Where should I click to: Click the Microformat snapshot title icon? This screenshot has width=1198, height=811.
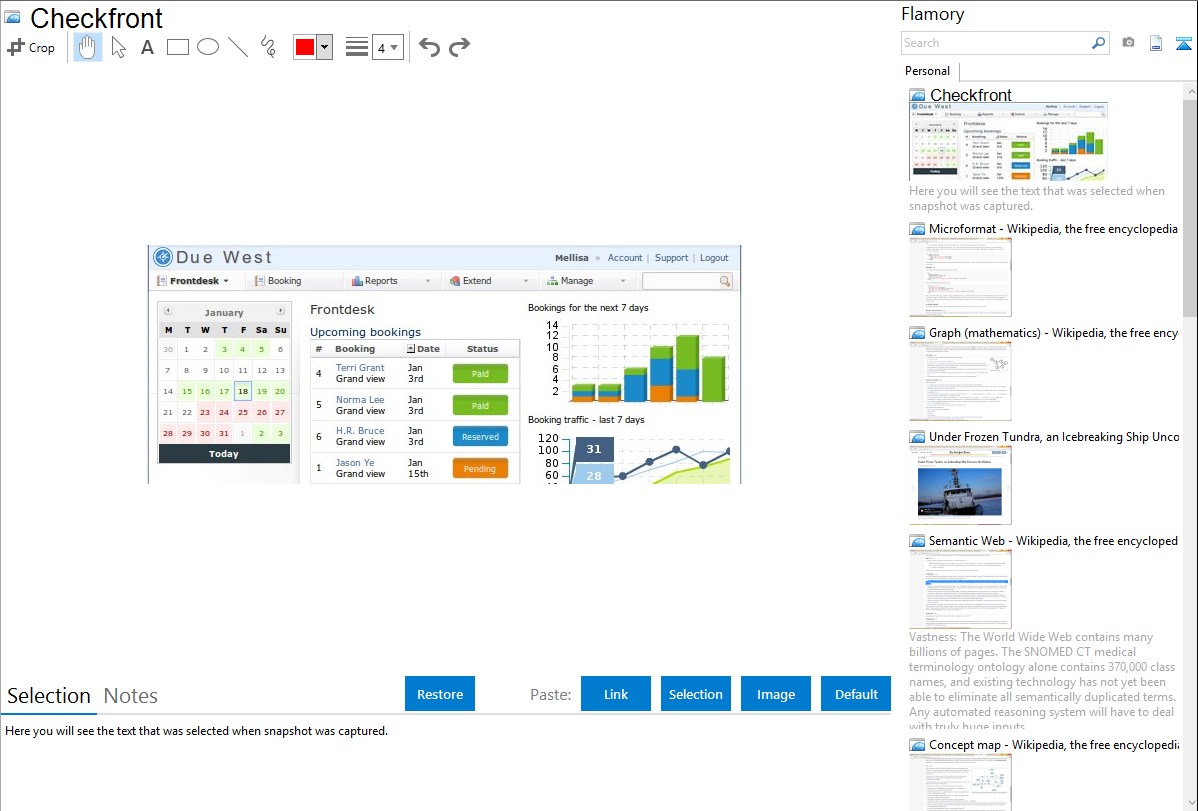(917, 229)
